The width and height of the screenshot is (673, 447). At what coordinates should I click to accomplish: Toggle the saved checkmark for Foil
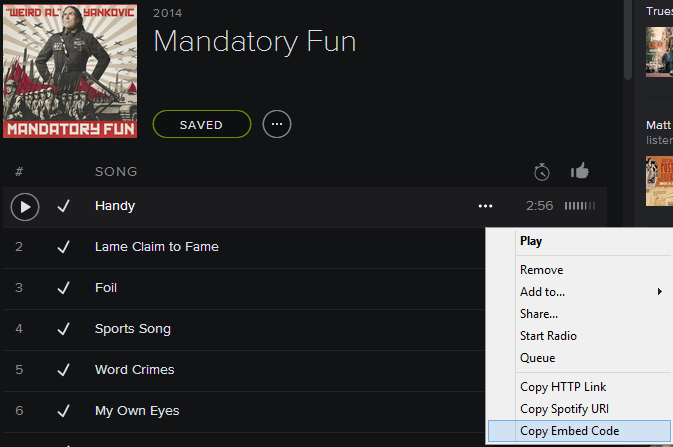click(x=63, y=288)
